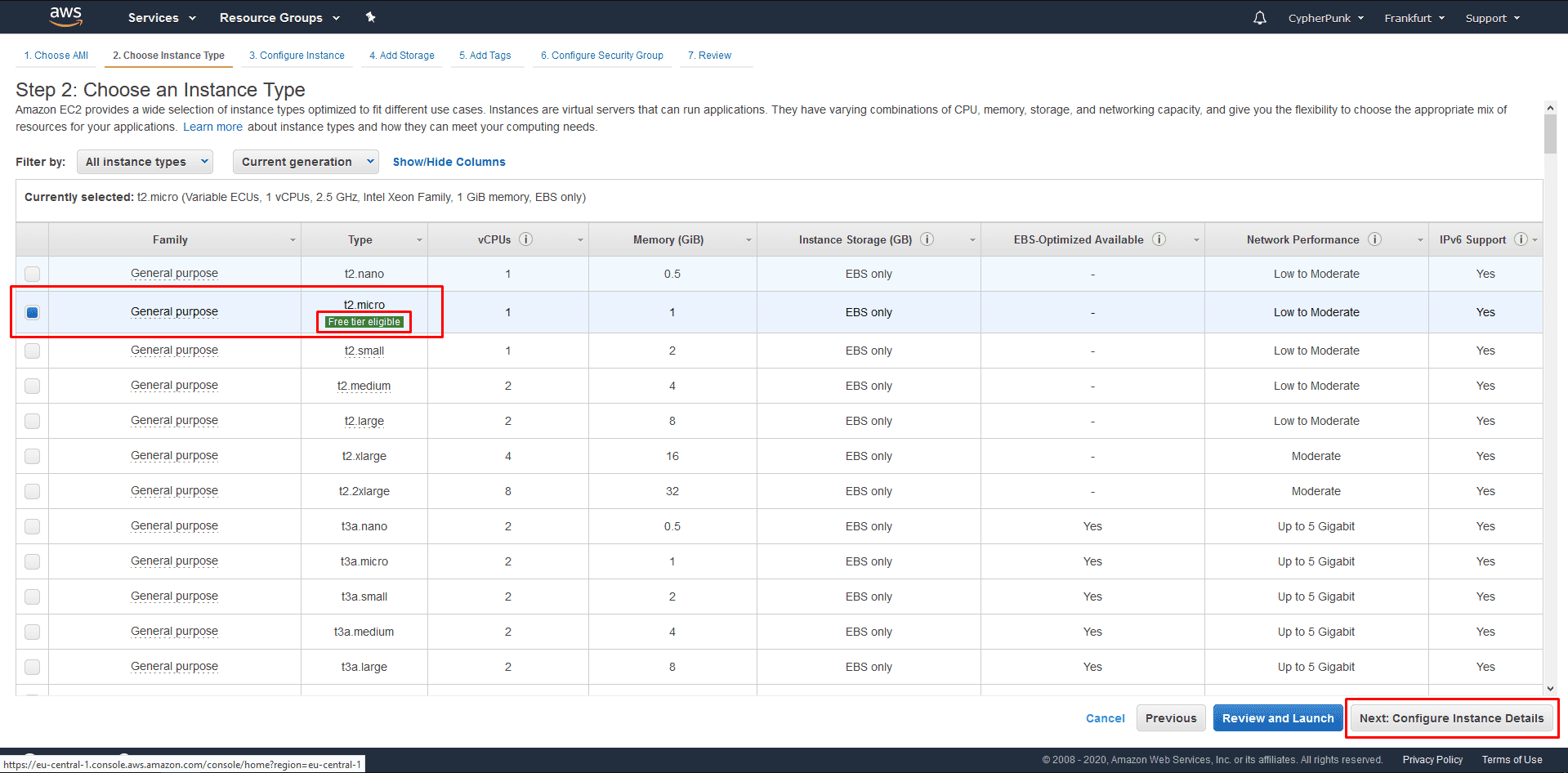This screenshot has height=773, width=1568.
Task: Click Next: Configure Instance Details
Action: click(x=1452, y=718)
